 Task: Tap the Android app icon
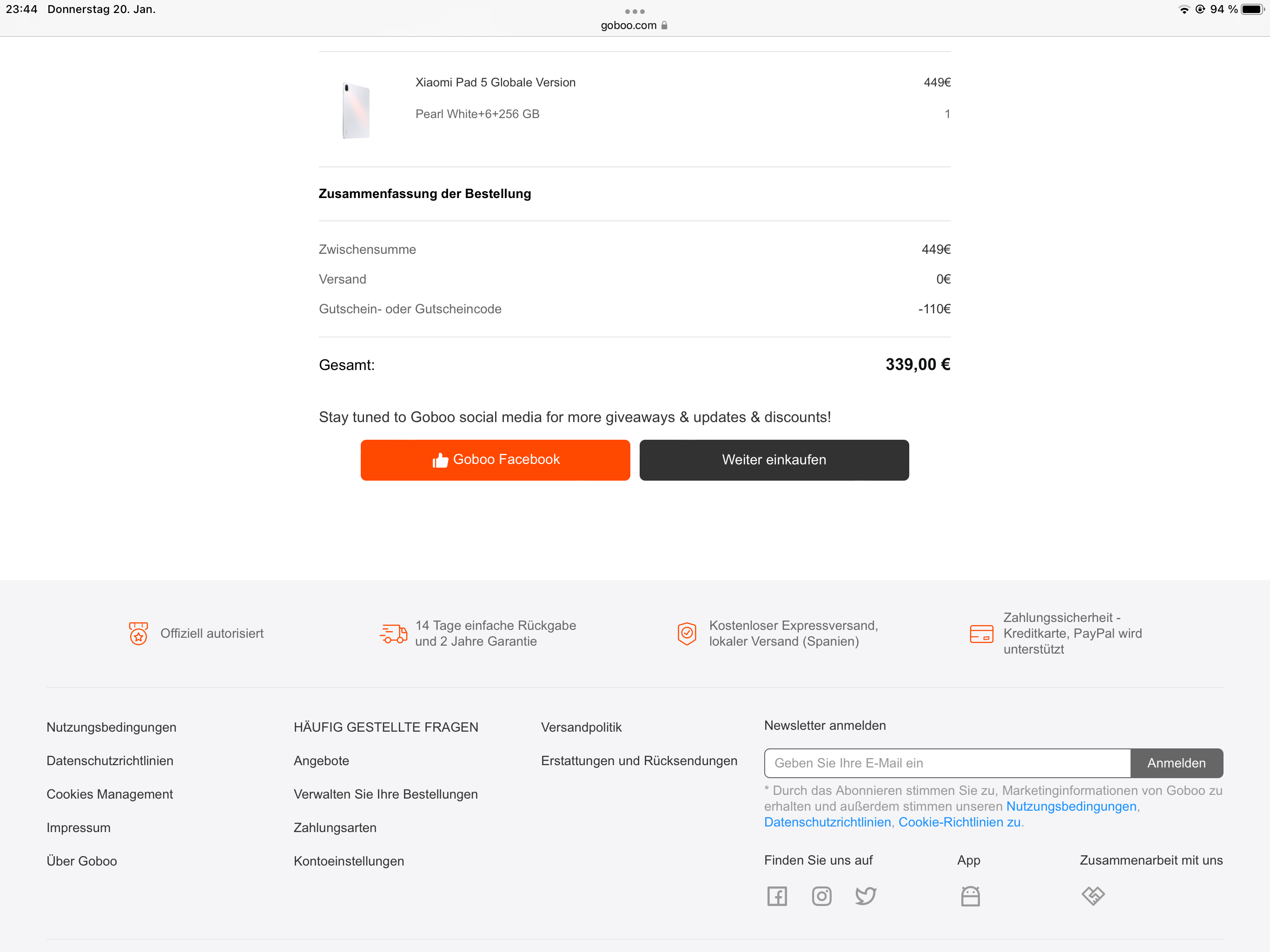pyautogui.click(x=970, y=896)
